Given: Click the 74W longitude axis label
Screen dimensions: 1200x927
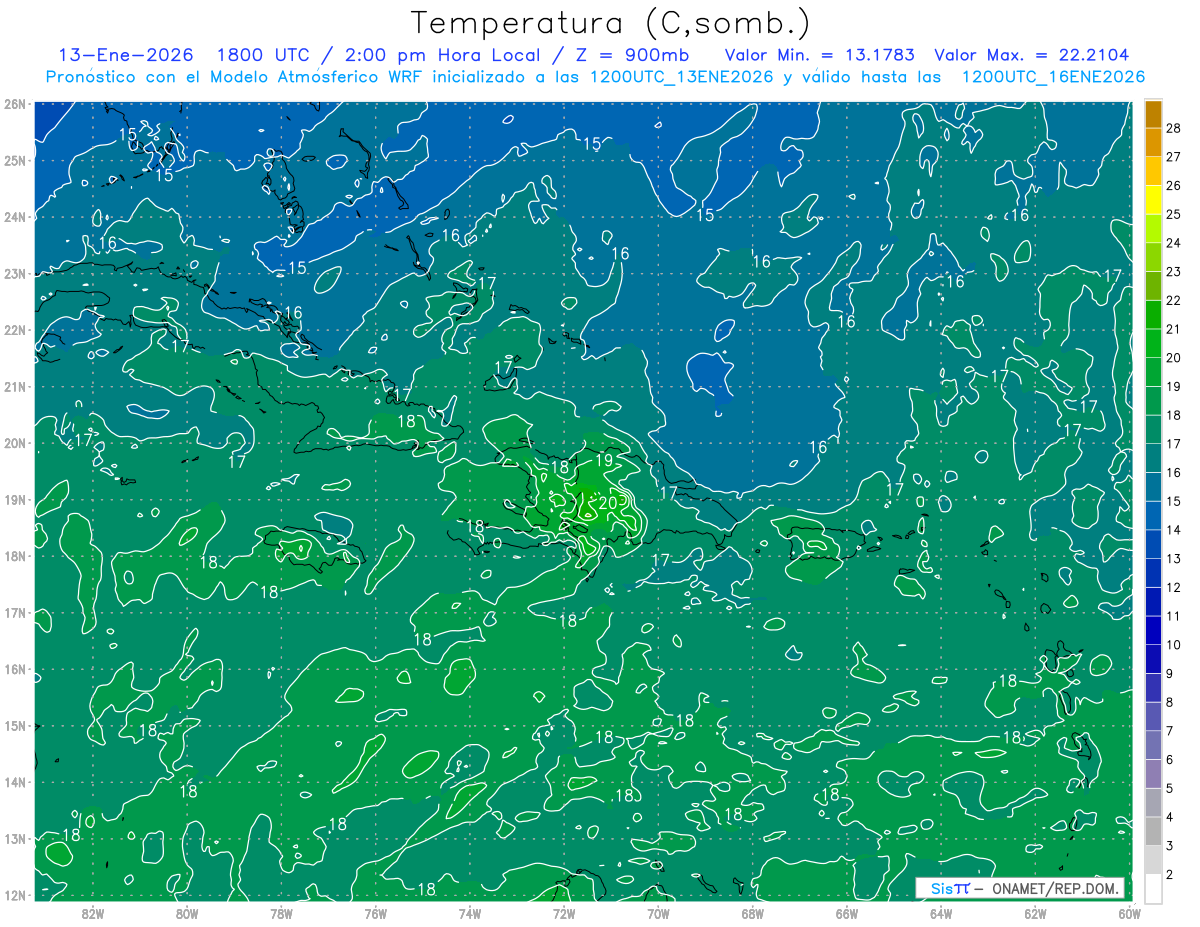Looking at the screenshot, I should [470, 913].
